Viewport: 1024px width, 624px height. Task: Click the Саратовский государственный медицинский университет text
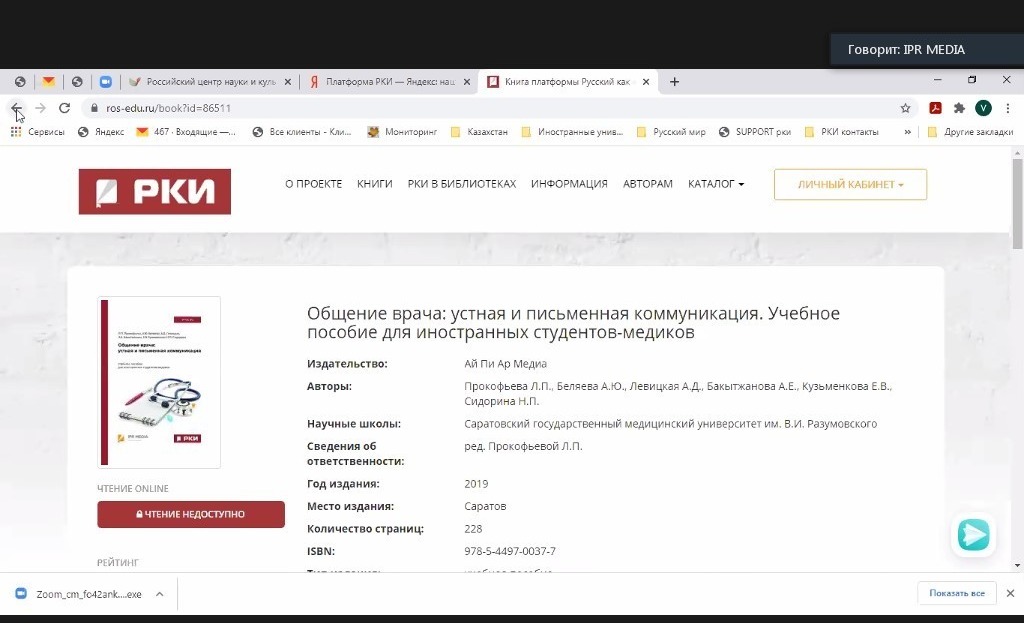(x=671, y=424)
